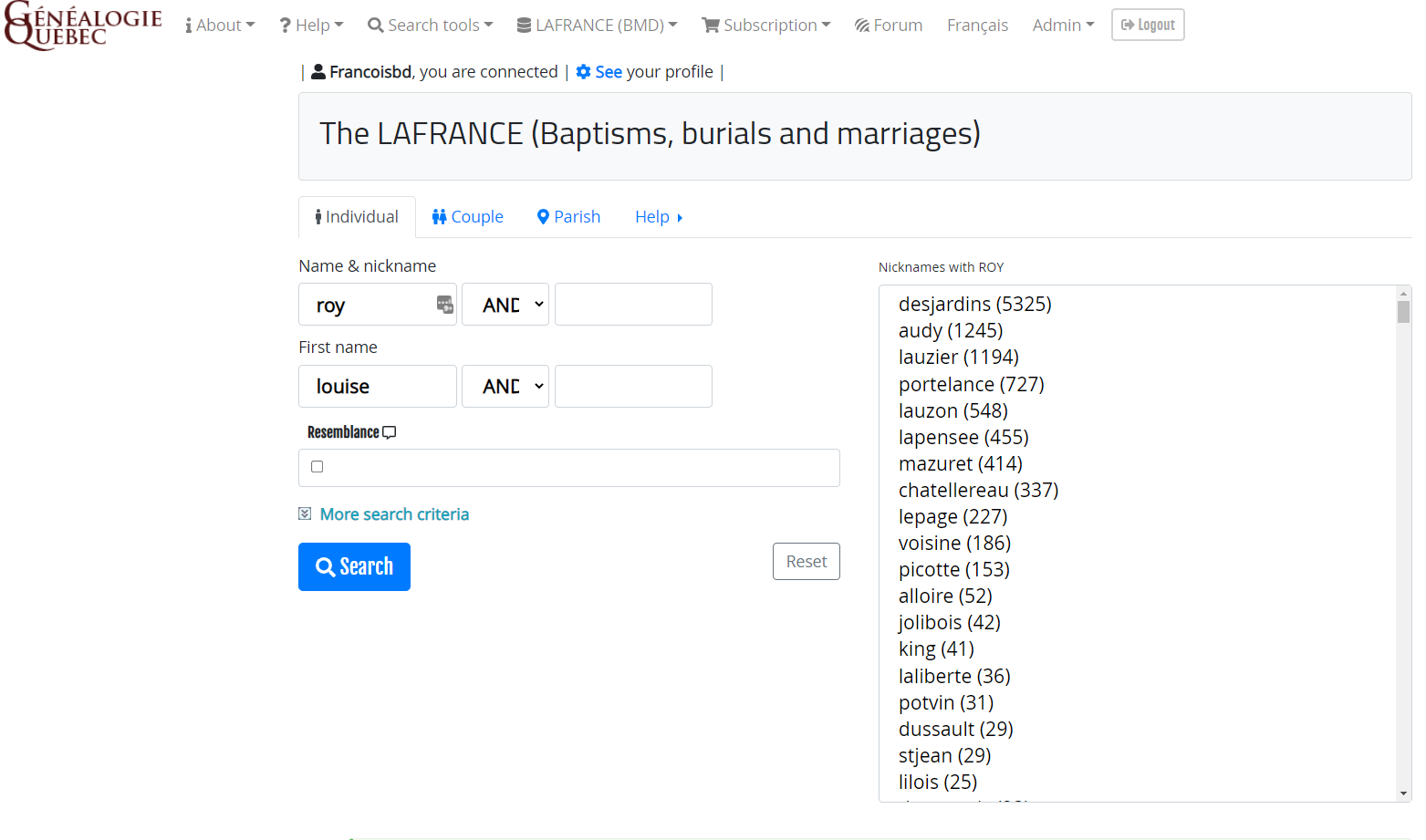Switch to the Couple tab

click(x=468, y=217)
